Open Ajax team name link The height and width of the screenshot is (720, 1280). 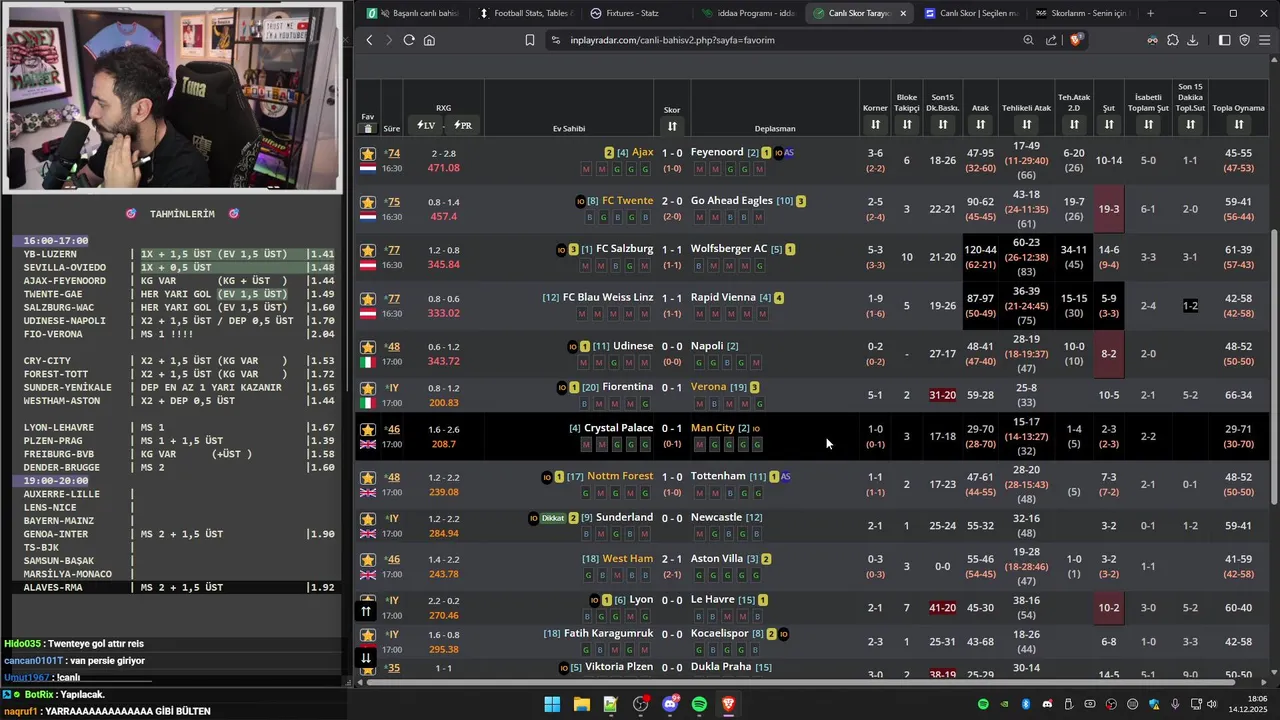(642, 152)
